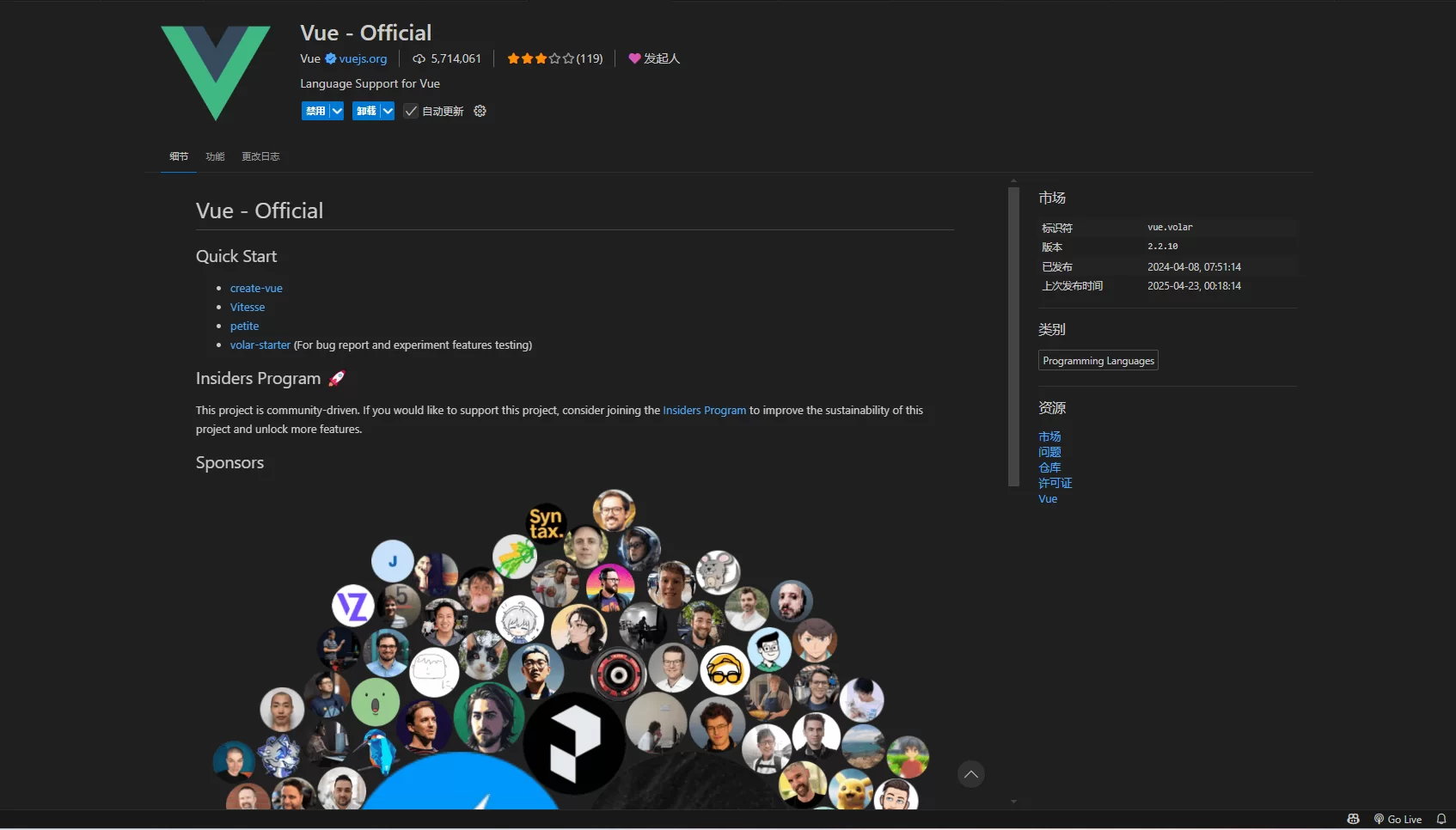Expand the 卸载 uninstall dropdown arrow
Viewport: 1456px width, 830px height.
coord(388,111)
